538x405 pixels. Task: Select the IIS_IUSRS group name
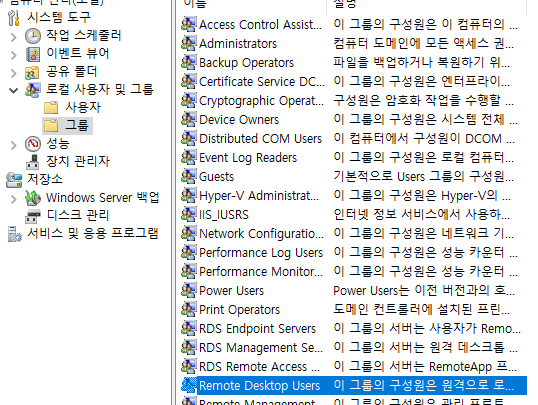(224, 215)
